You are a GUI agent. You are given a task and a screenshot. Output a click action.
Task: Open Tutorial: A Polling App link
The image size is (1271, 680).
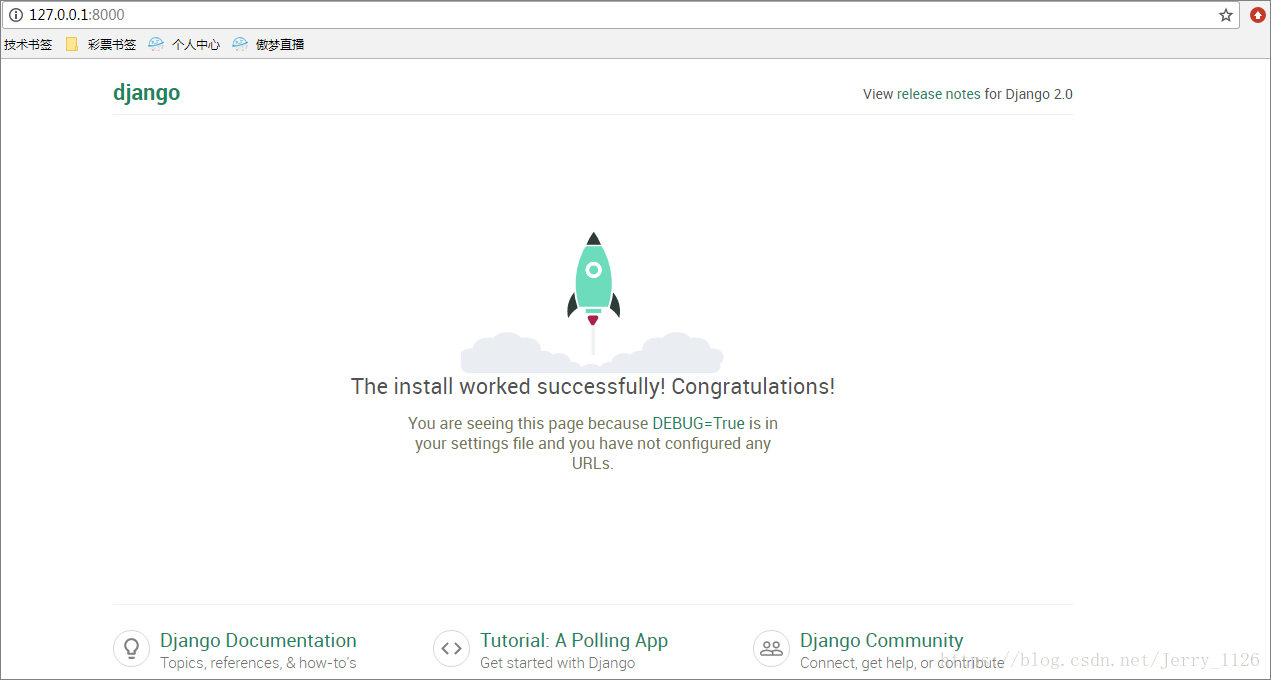[x=574, y=640]
